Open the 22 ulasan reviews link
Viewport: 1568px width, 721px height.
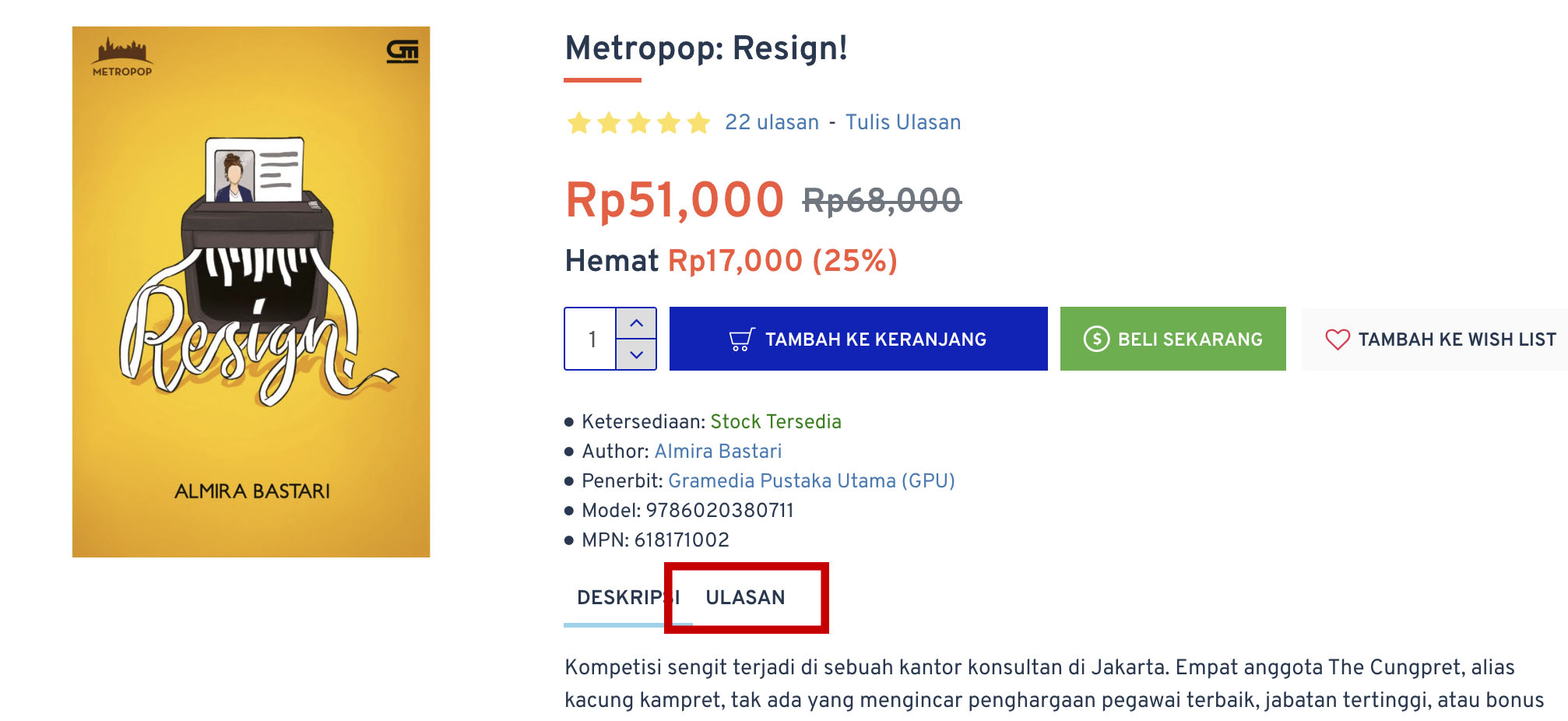pos(772,122)
